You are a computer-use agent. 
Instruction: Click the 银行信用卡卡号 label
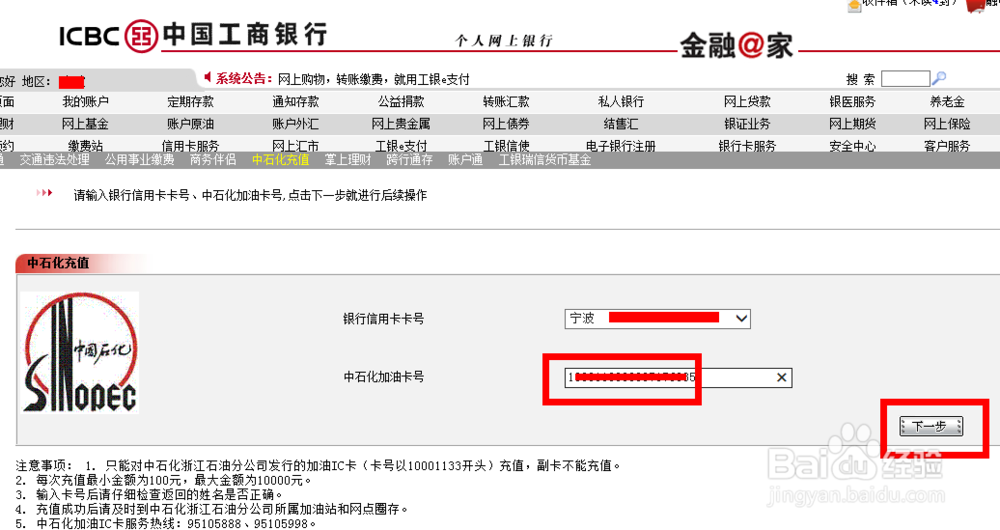[x=383, y=318]
